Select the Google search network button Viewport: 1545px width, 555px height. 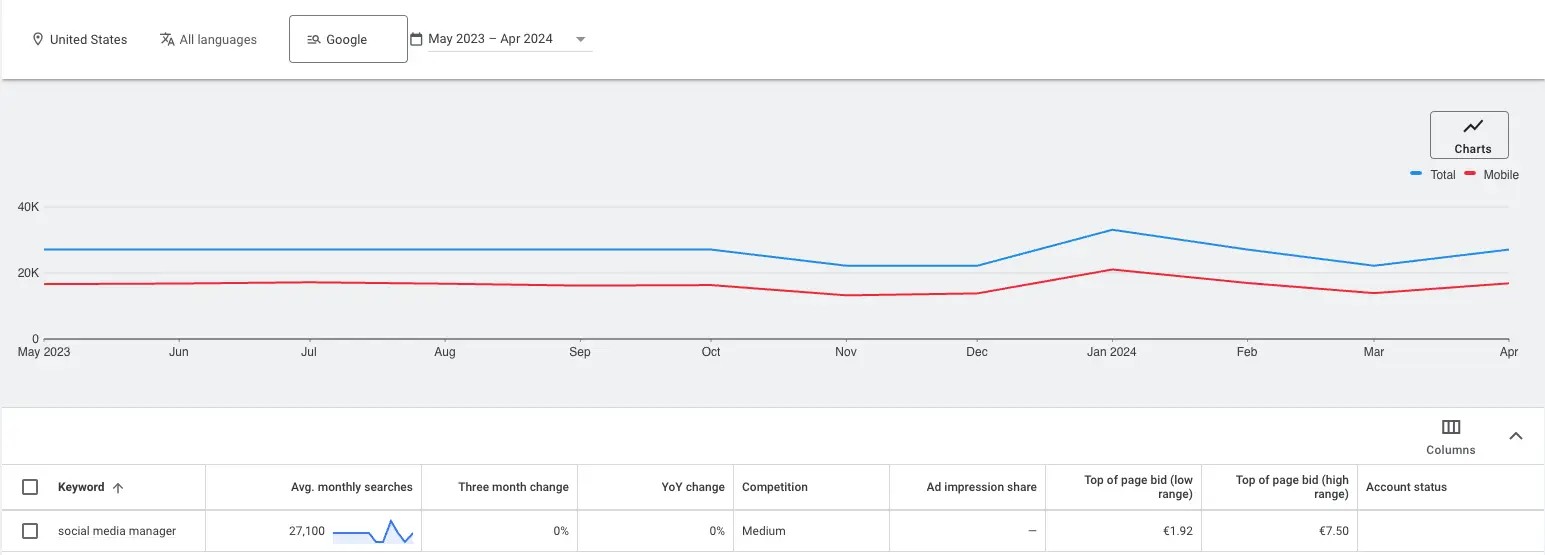pyautogui.click(x=348, y=39)
